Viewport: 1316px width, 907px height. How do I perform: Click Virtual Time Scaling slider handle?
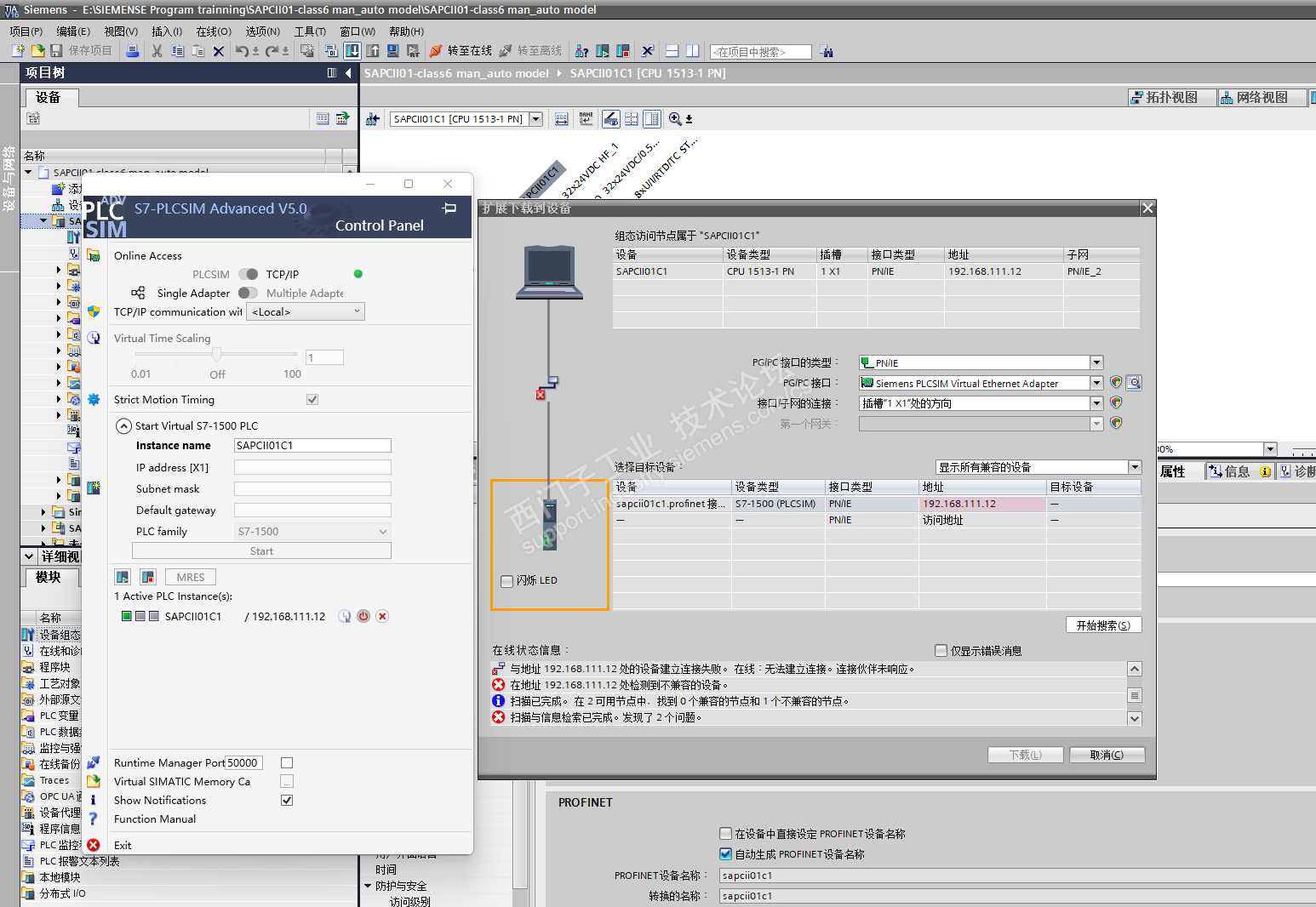pos(217,354)
